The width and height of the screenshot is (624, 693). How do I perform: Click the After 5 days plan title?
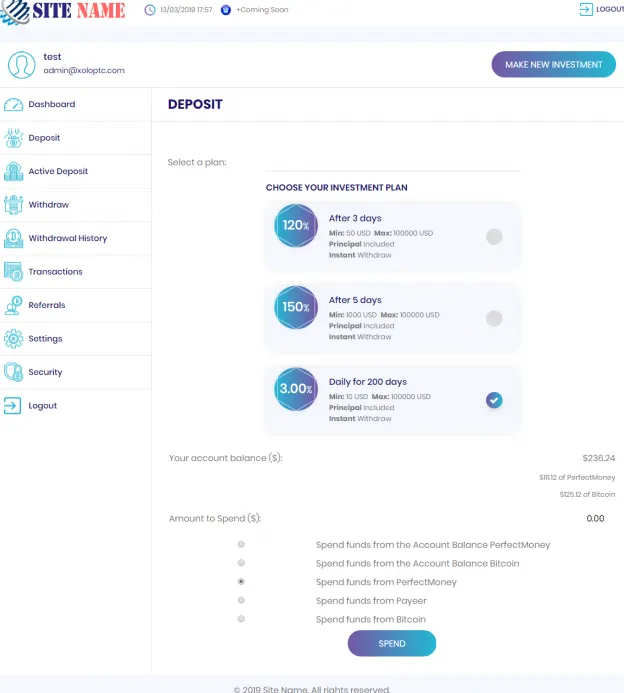point(355,300)
